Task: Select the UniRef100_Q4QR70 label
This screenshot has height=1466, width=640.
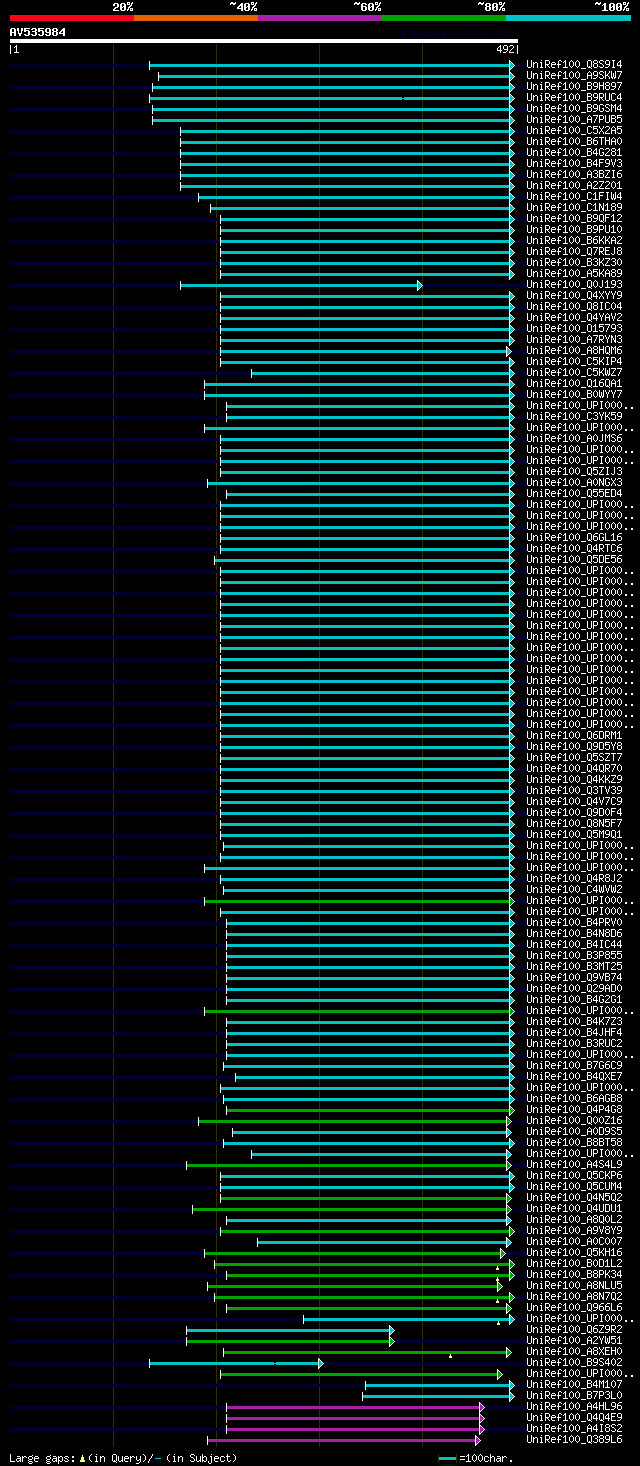Action: [574, 768]
